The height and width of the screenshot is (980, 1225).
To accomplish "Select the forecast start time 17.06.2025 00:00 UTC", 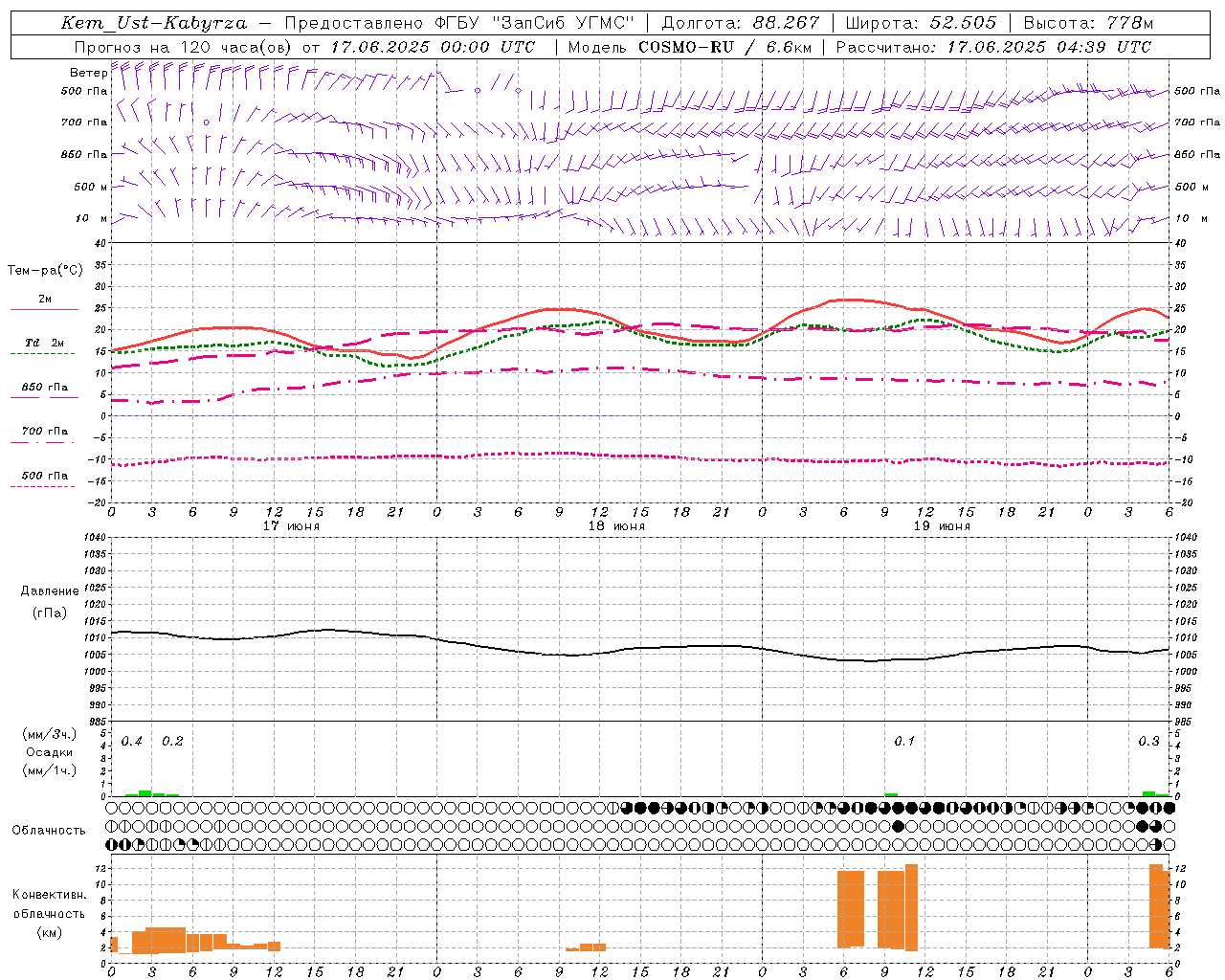I will [x=433, y=47].
